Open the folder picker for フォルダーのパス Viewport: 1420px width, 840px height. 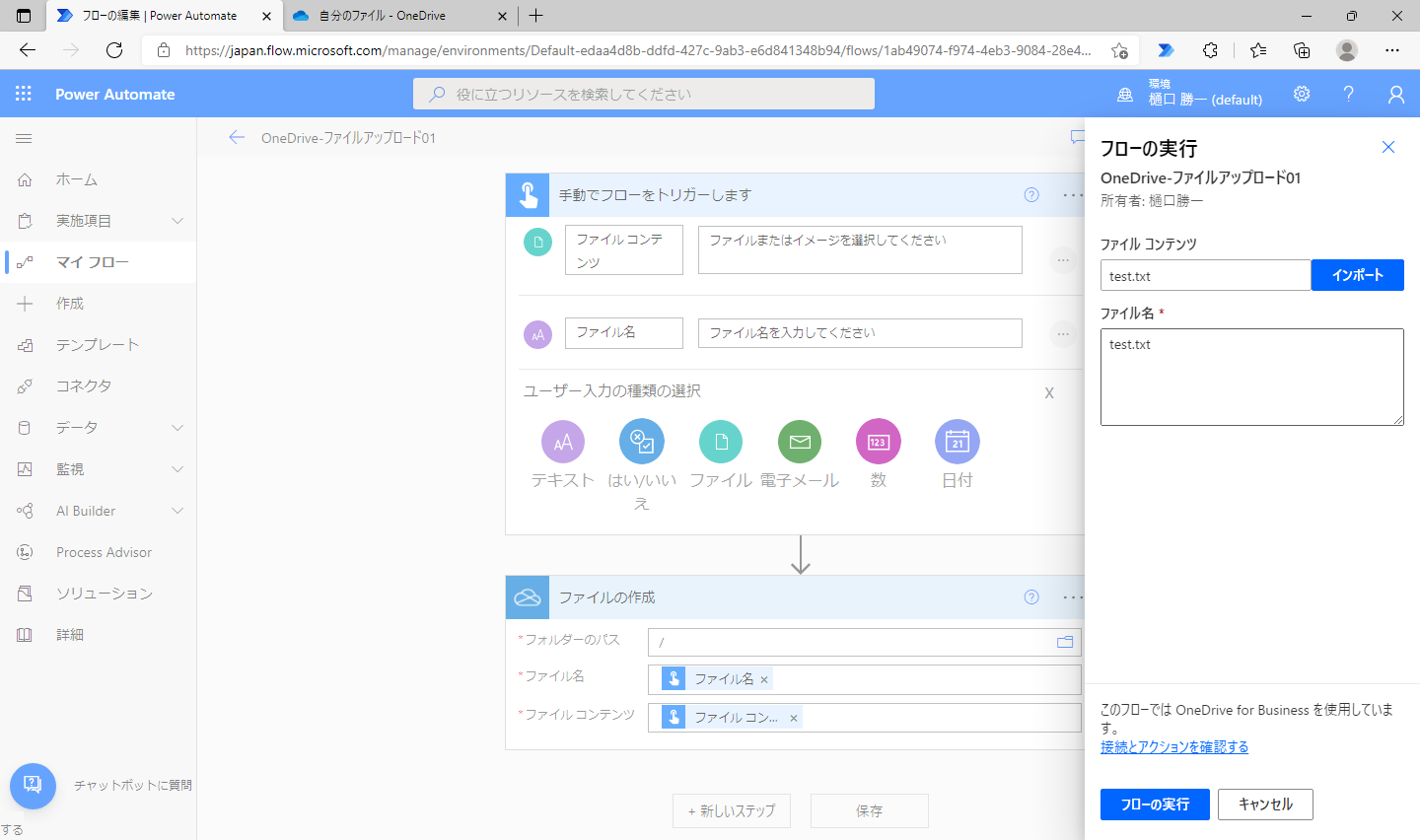[1065, 642]
